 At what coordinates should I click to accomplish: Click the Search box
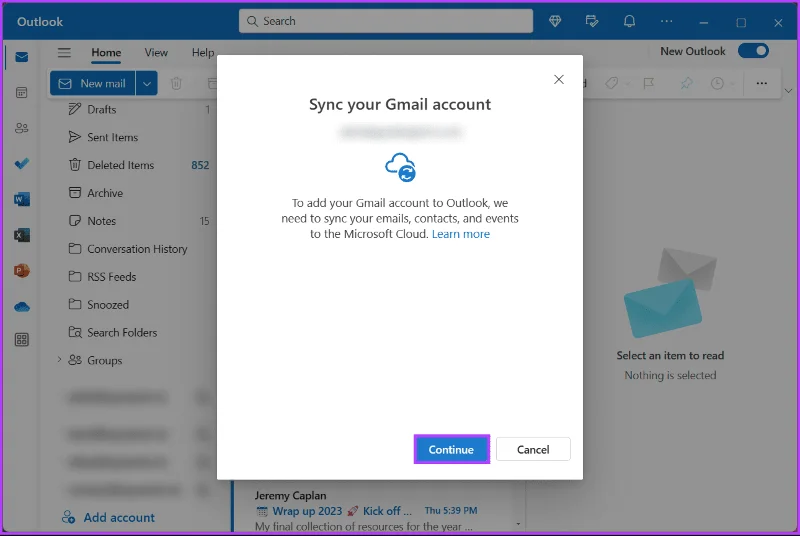point(386,21)
